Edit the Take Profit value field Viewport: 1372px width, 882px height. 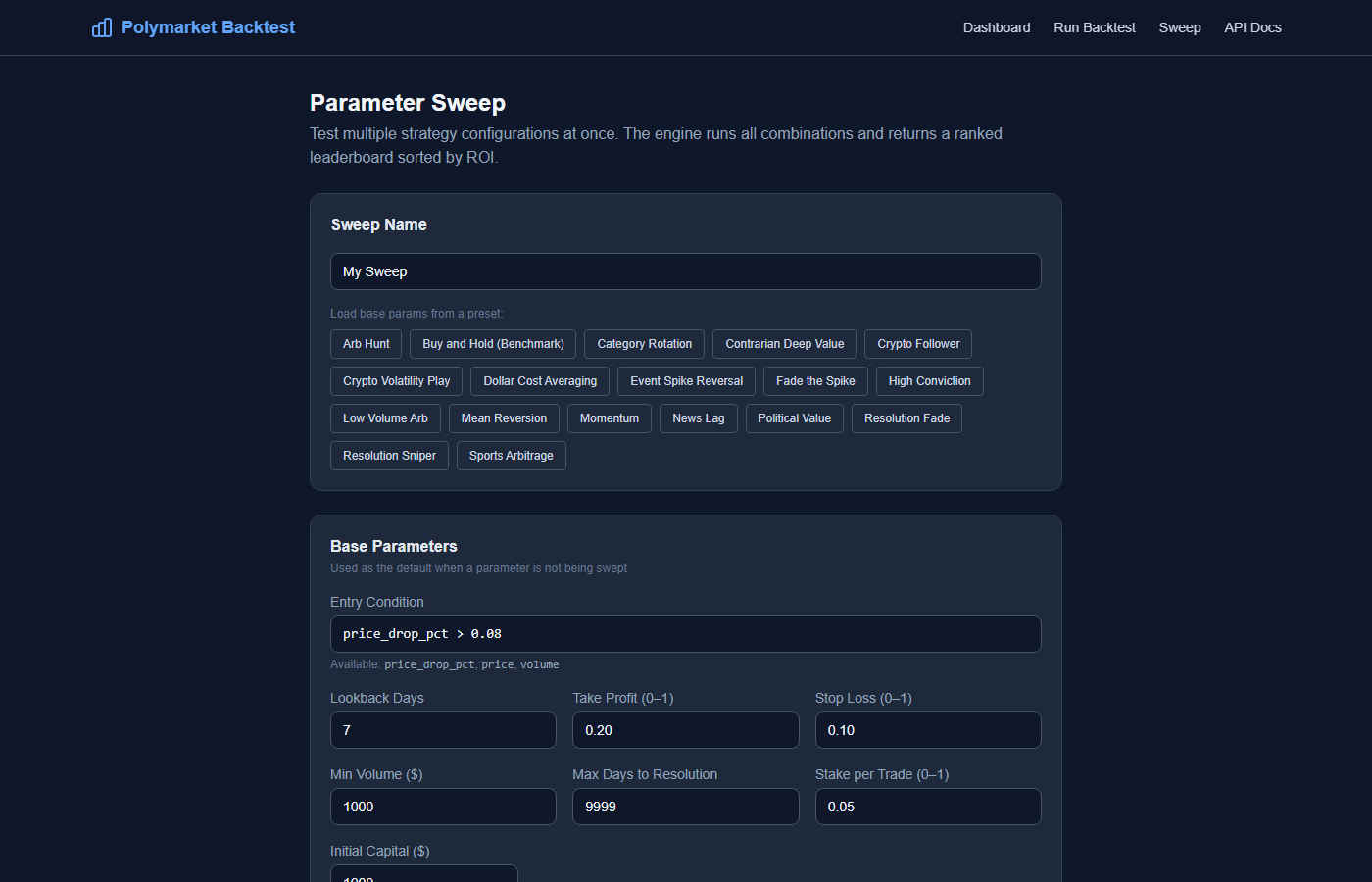686,730
